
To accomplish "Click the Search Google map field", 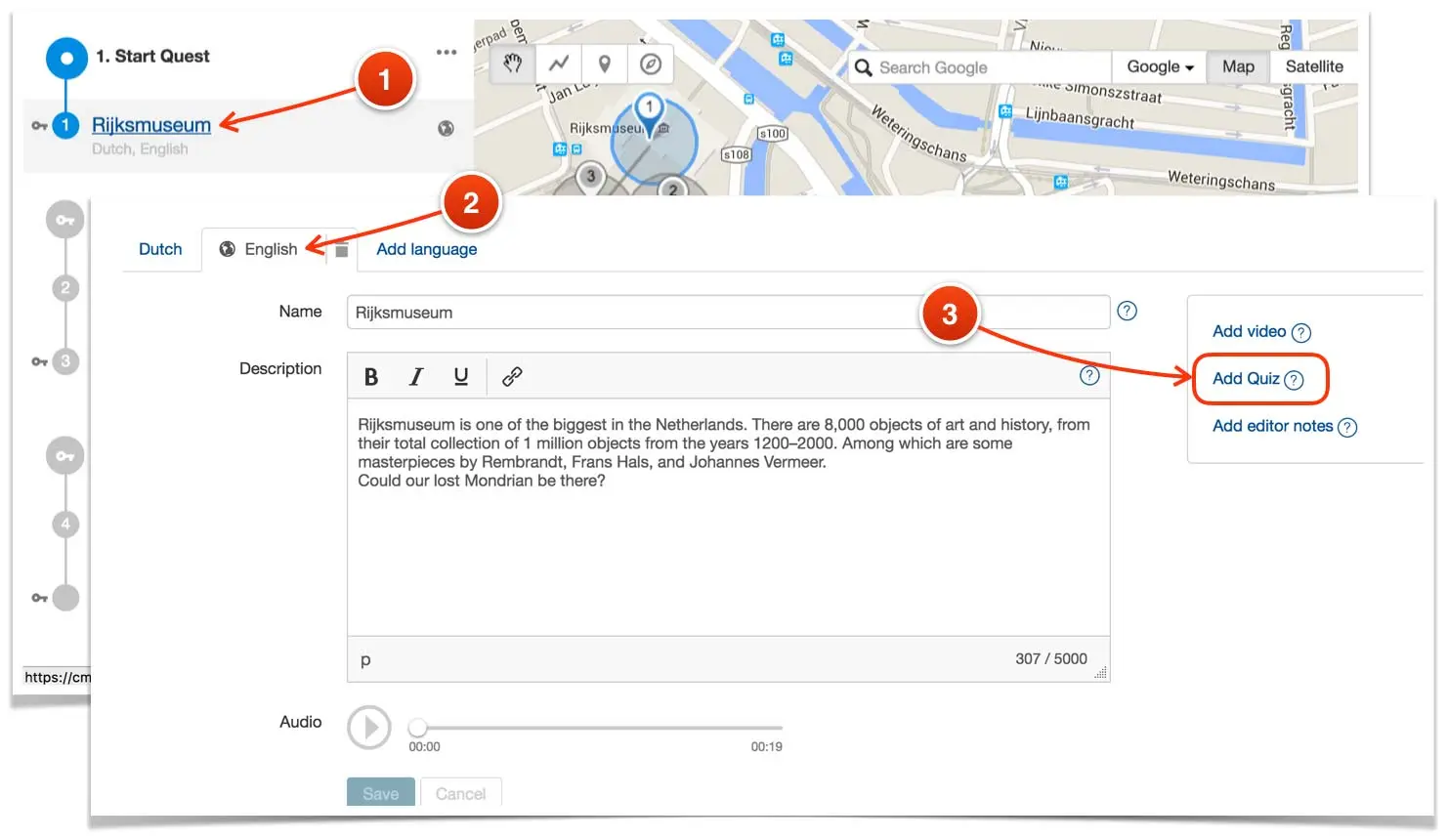I will click(x=980, y=67).
